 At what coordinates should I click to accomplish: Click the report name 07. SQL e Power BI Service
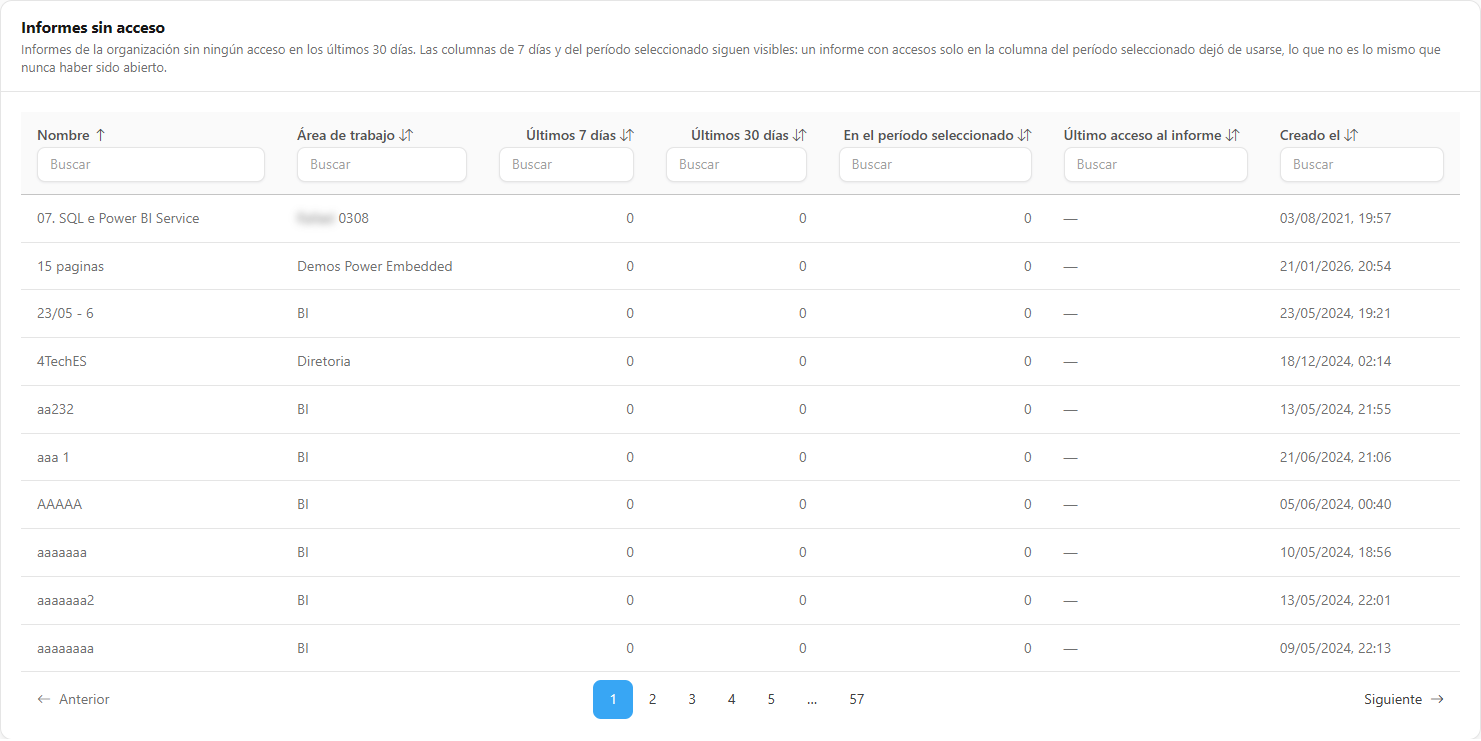pos(118,219)
